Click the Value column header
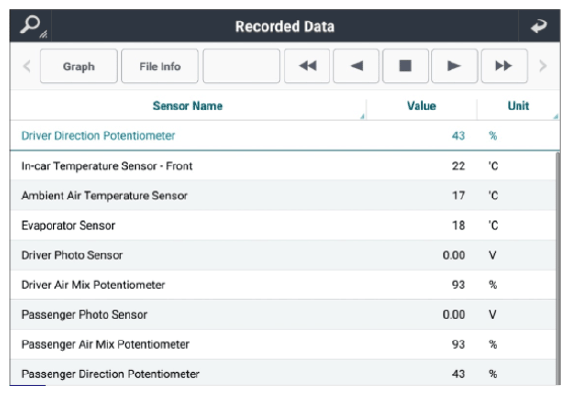 point(421,106)
